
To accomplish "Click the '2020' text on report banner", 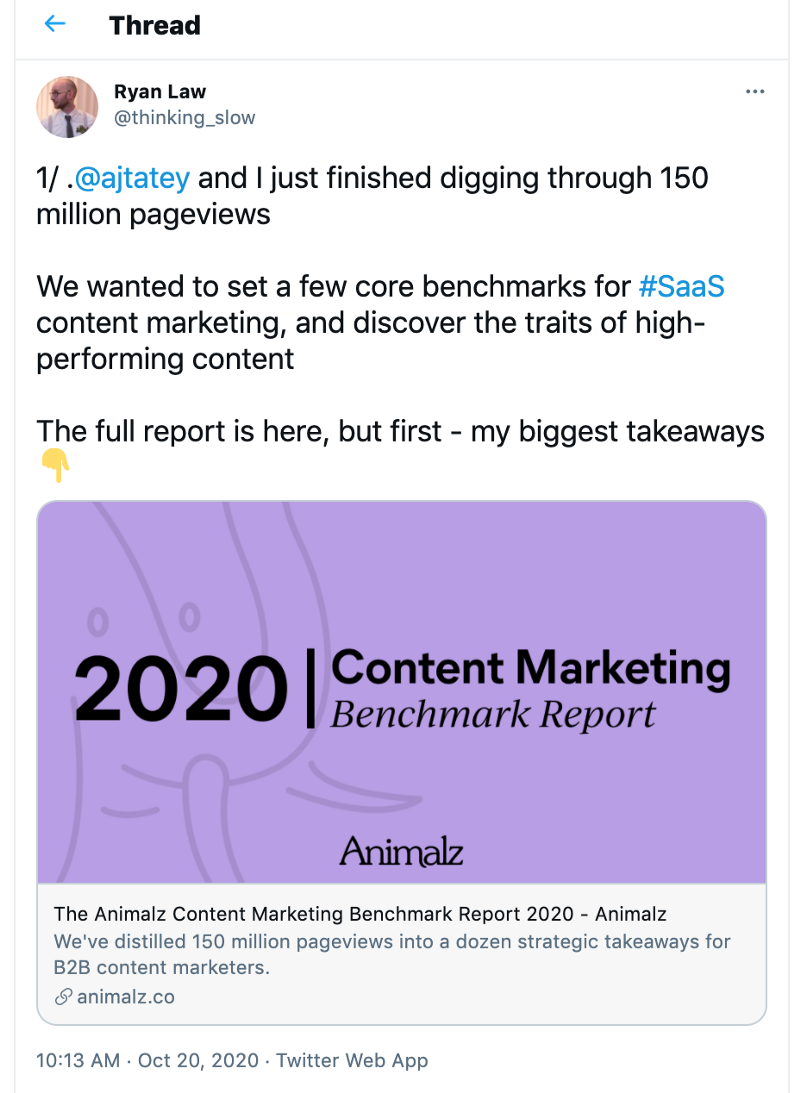I will 180,688.
